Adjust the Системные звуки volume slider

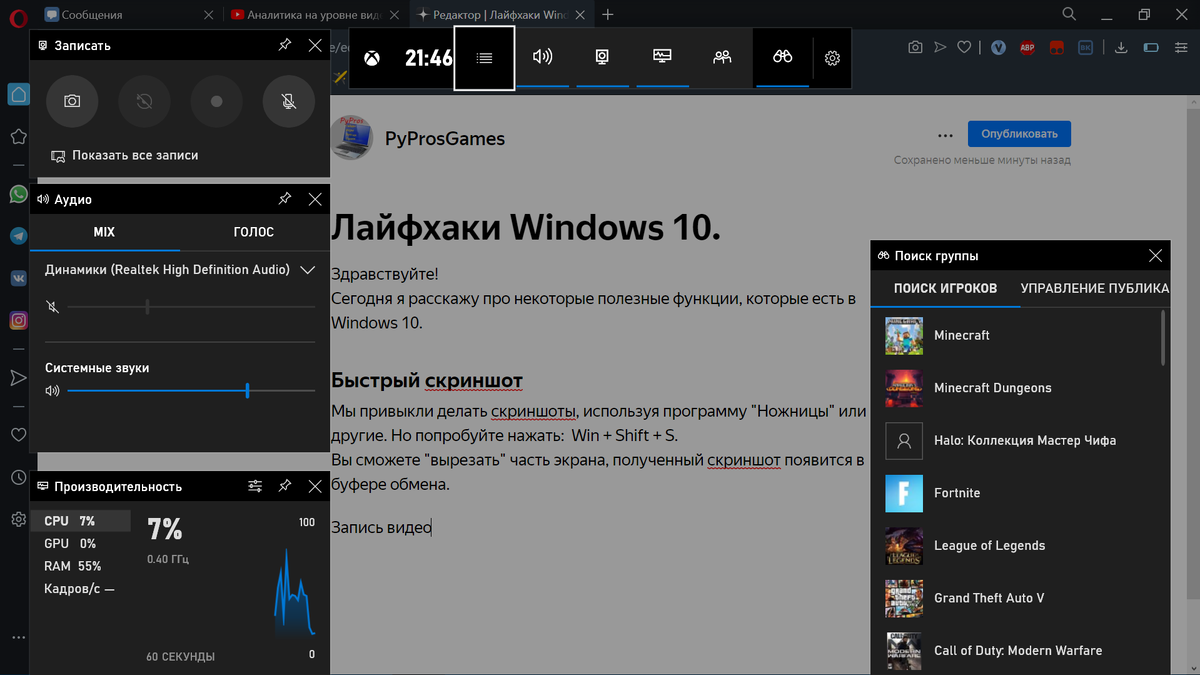pyautogui.click(x=246, y=391)
